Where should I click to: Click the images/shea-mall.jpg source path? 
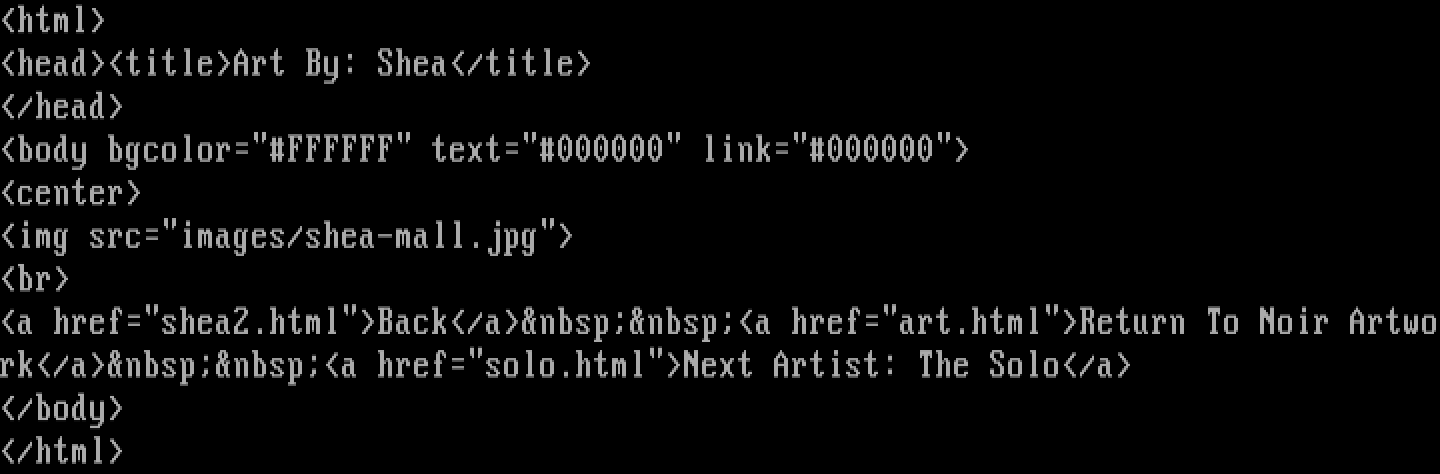pyautogui.click(x=359, y=235)
